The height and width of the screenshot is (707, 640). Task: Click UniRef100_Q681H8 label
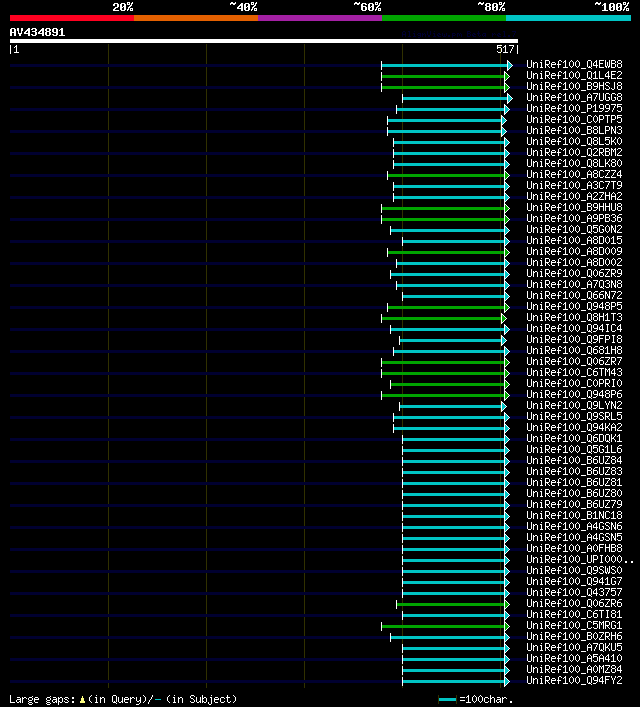pos(574,350)
